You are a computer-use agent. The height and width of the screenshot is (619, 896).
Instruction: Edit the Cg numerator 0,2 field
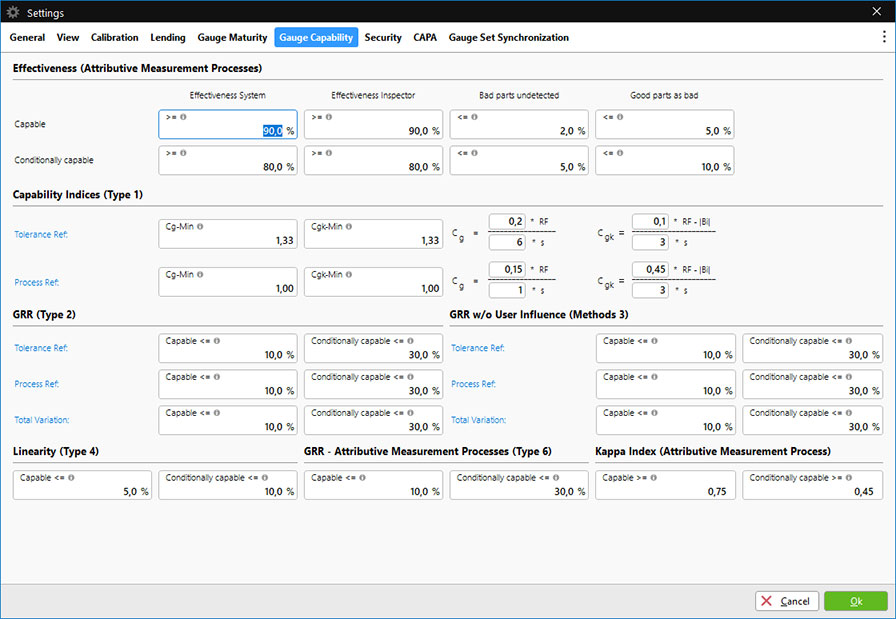pyautogui.click(x=508, y=222)
